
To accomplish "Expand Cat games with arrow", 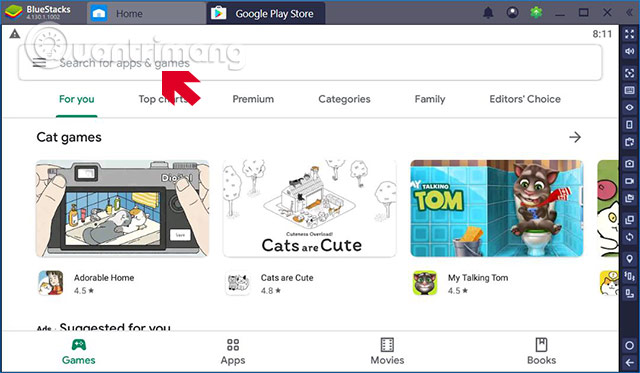I will pos(575,137).
